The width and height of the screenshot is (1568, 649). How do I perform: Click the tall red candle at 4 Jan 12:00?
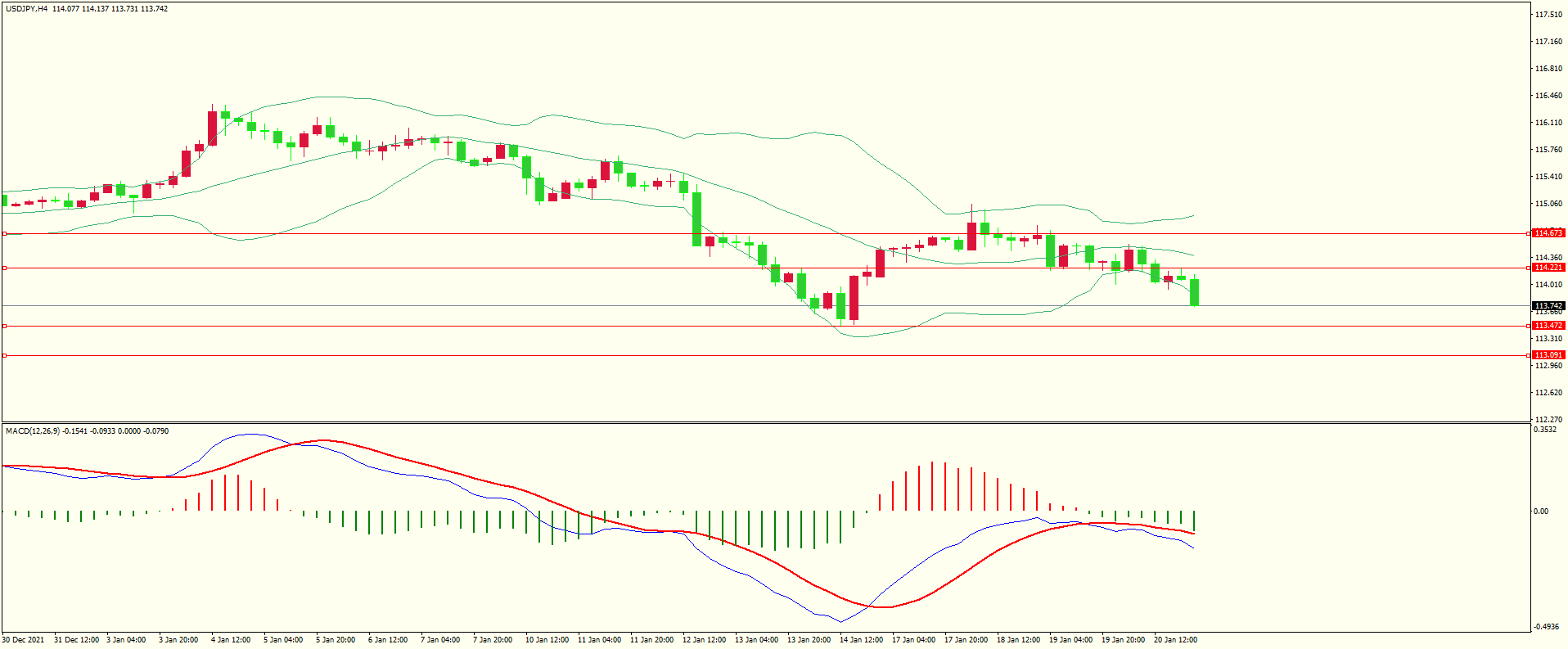[x=213, y=128]
